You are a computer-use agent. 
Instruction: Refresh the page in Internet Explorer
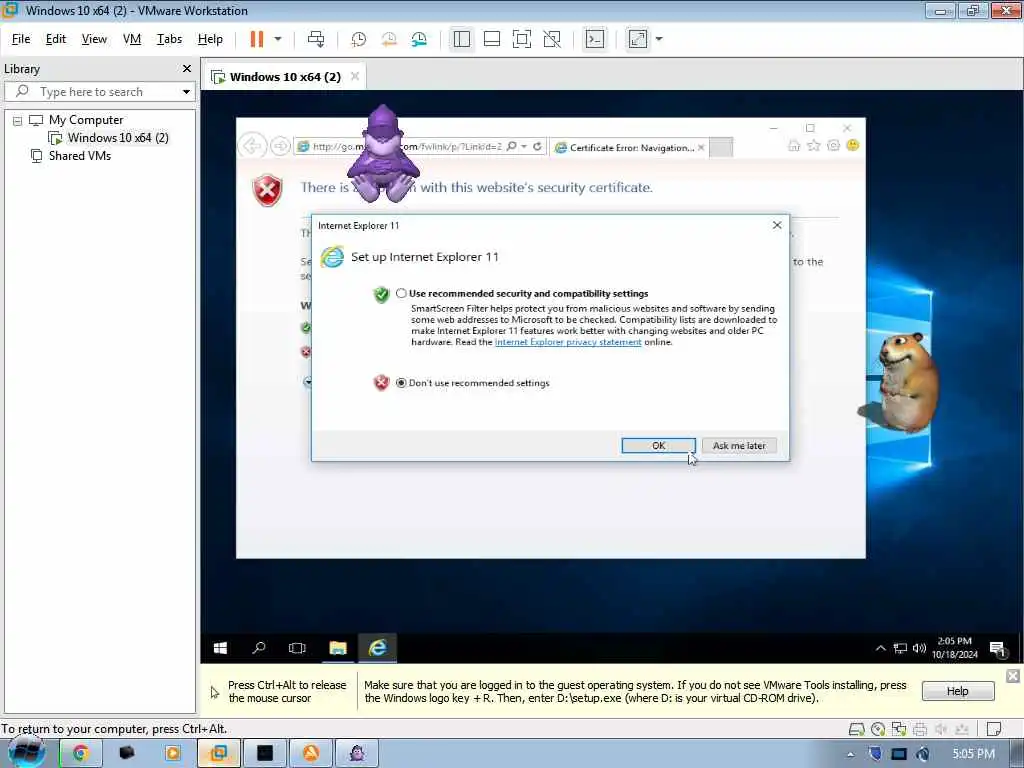[x=537, y=146]
